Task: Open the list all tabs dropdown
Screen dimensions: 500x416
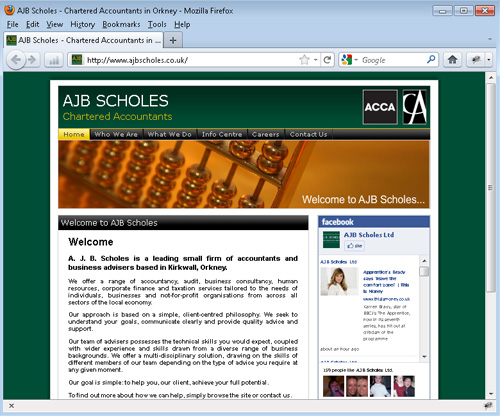Action: click(x=490, y=39)
